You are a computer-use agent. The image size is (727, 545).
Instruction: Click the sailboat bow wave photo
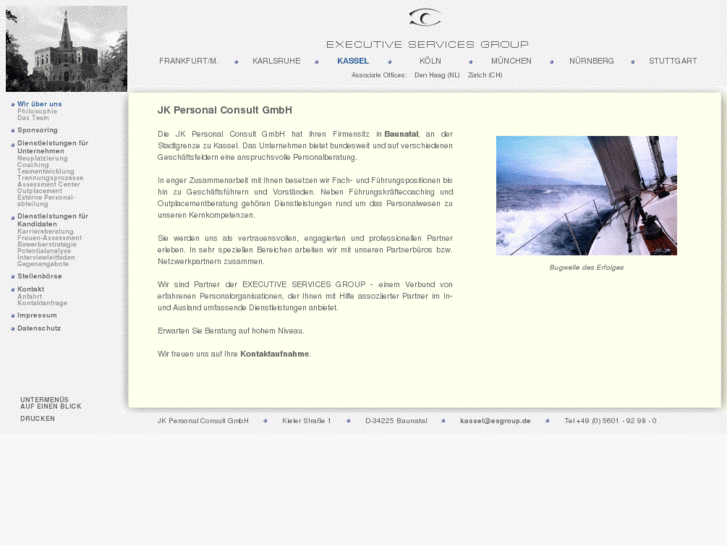click(x=587, y=196)
